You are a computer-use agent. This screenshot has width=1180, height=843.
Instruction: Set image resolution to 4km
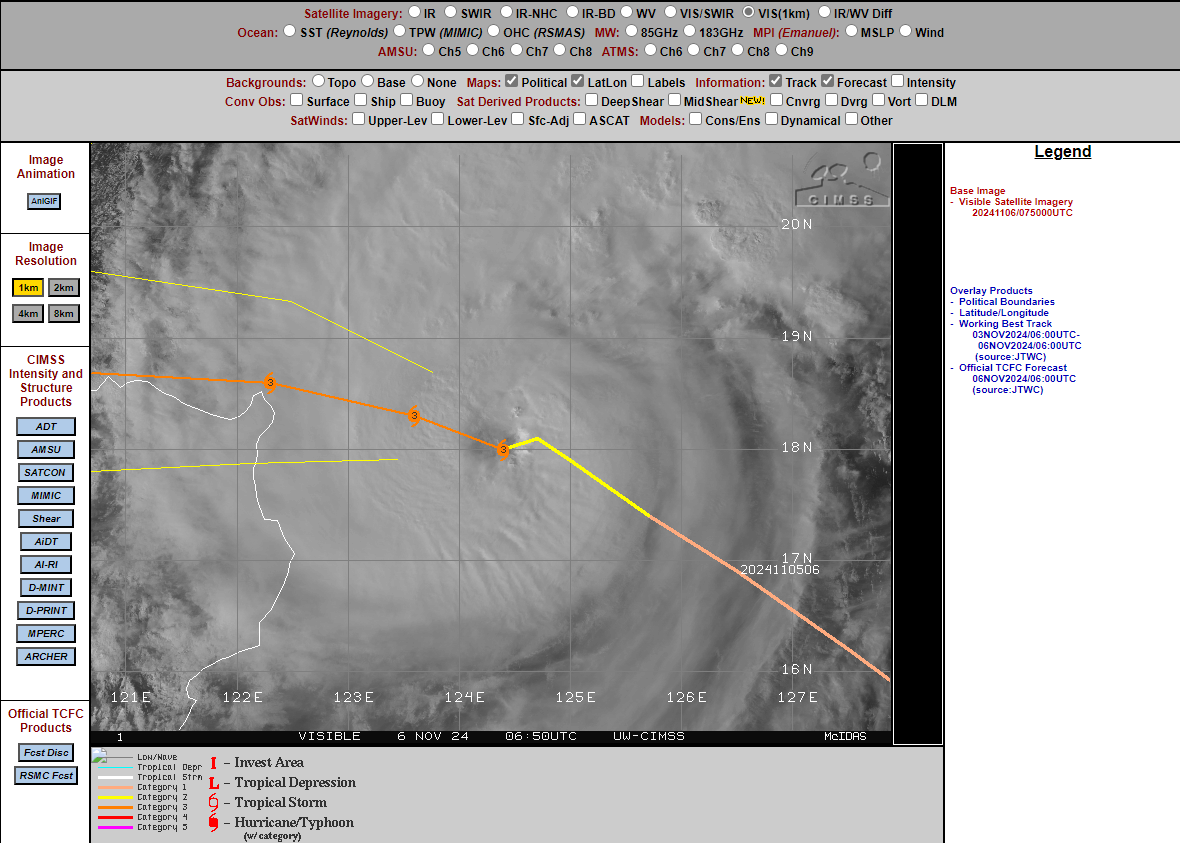tap(28, 313)
